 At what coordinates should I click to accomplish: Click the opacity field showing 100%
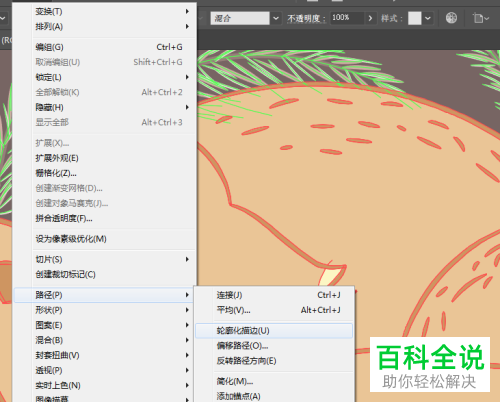[347, 18]
